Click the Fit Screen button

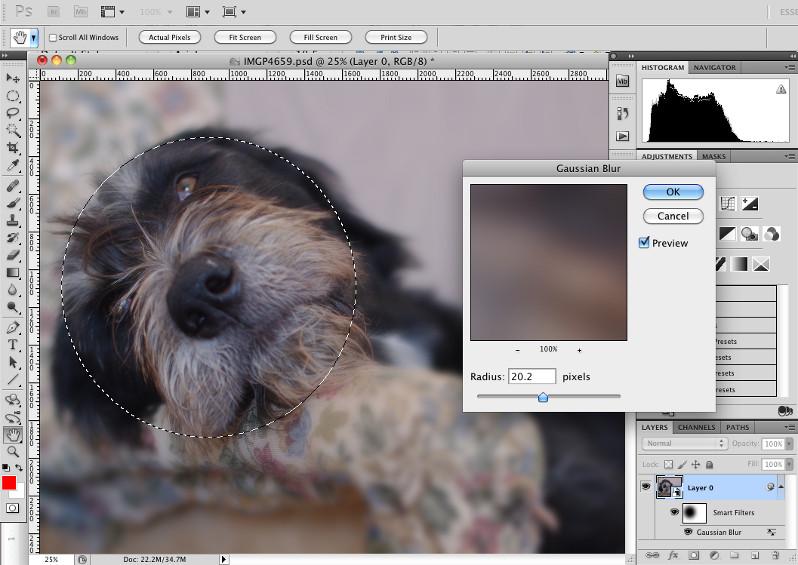(244, 37)
